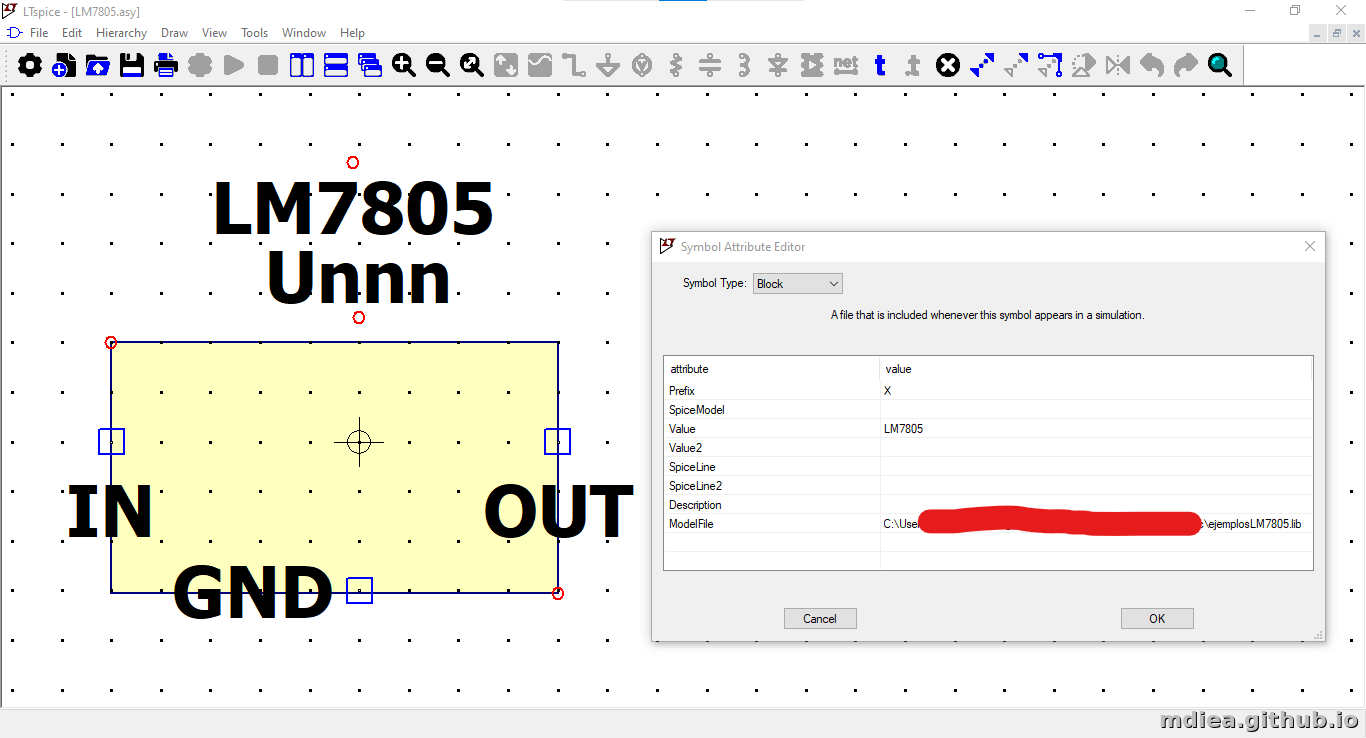Select the blue drag tool icon

[x=1050, y=66]
